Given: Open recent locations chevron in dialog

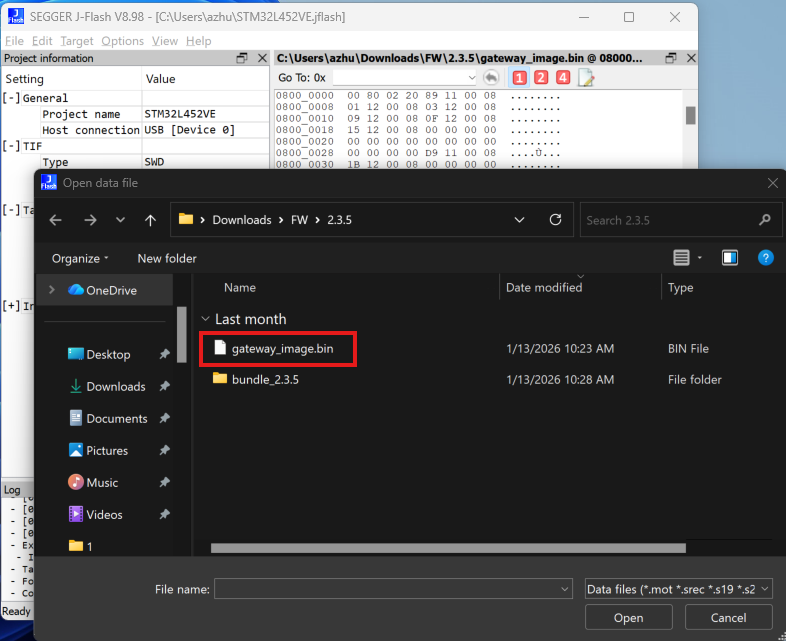Looking at the screenshot, I should [x=120, y=220].
